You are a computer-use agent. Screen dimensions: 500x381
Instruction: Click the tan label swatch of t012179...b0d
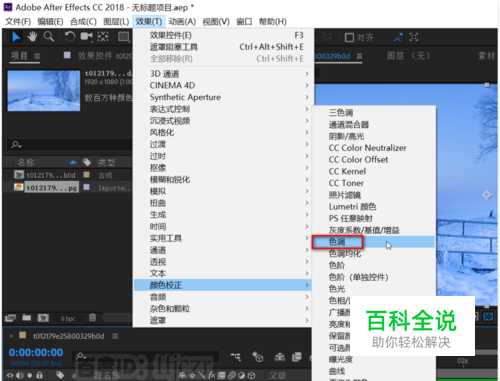(x=86, y=174)
